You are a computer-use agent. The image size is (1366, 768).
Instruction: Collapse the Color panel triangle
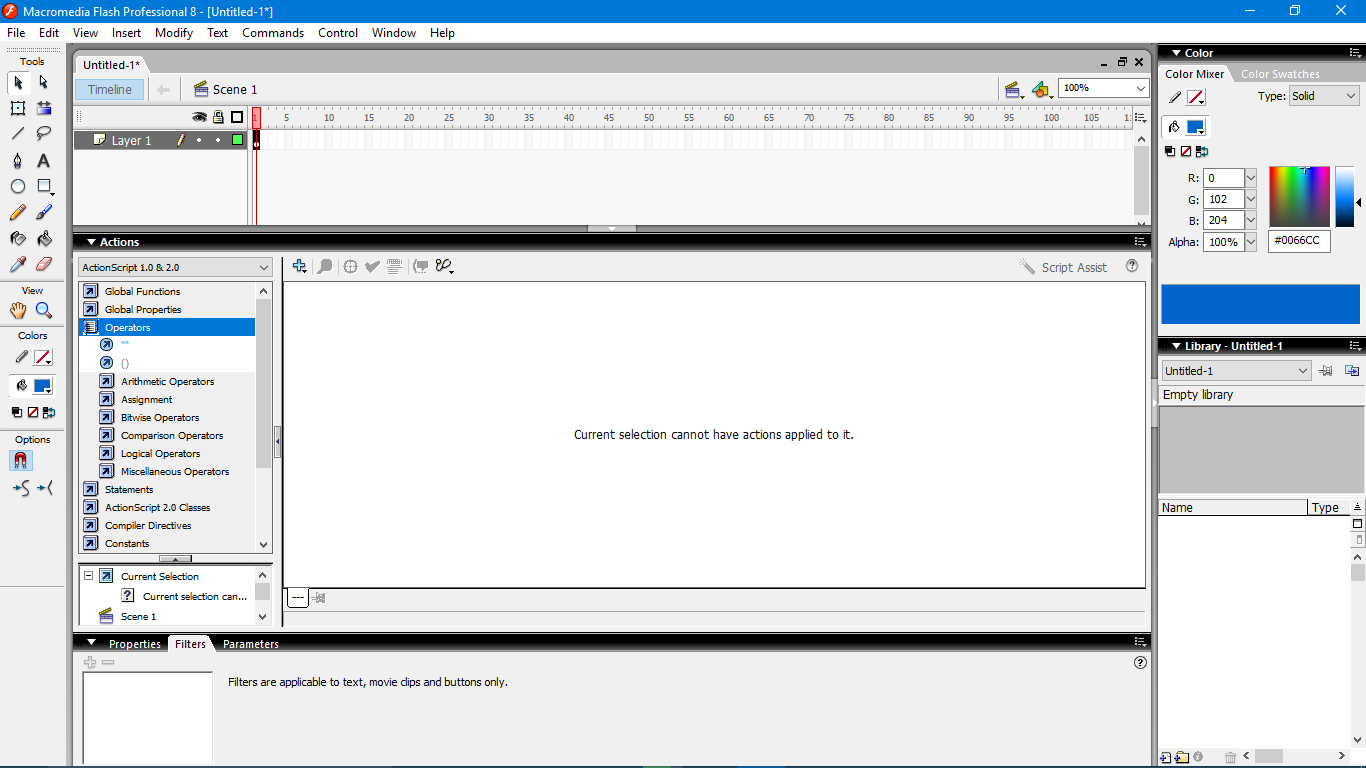tap(1176, 53)
